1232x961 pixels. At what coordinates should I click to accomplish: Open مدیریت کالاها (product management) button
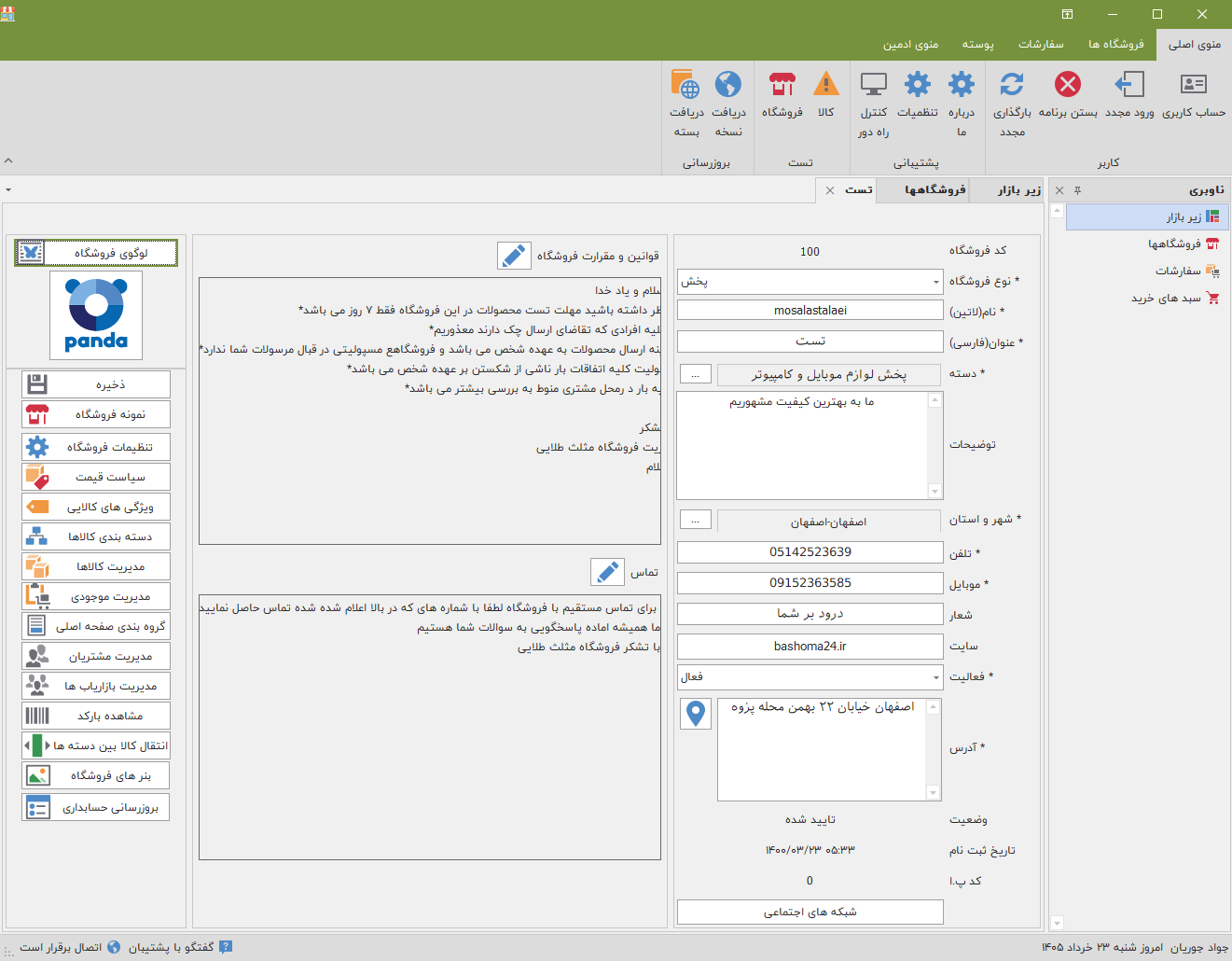point(96,566)
